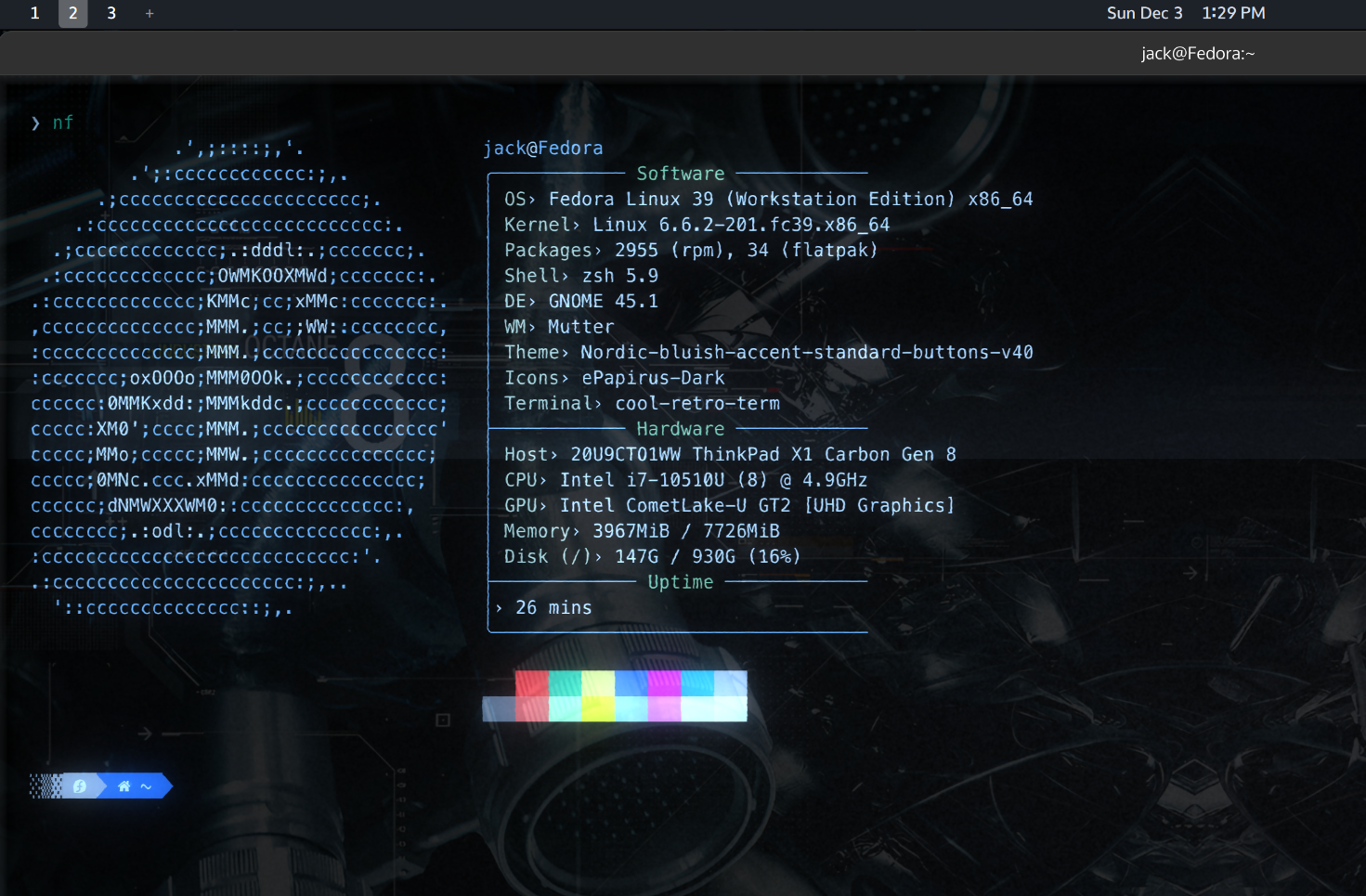The width and height of the screenshot is (1366, 896).
Task: Click the Fedora logo in the prompt bar
Action: (81, 786)
